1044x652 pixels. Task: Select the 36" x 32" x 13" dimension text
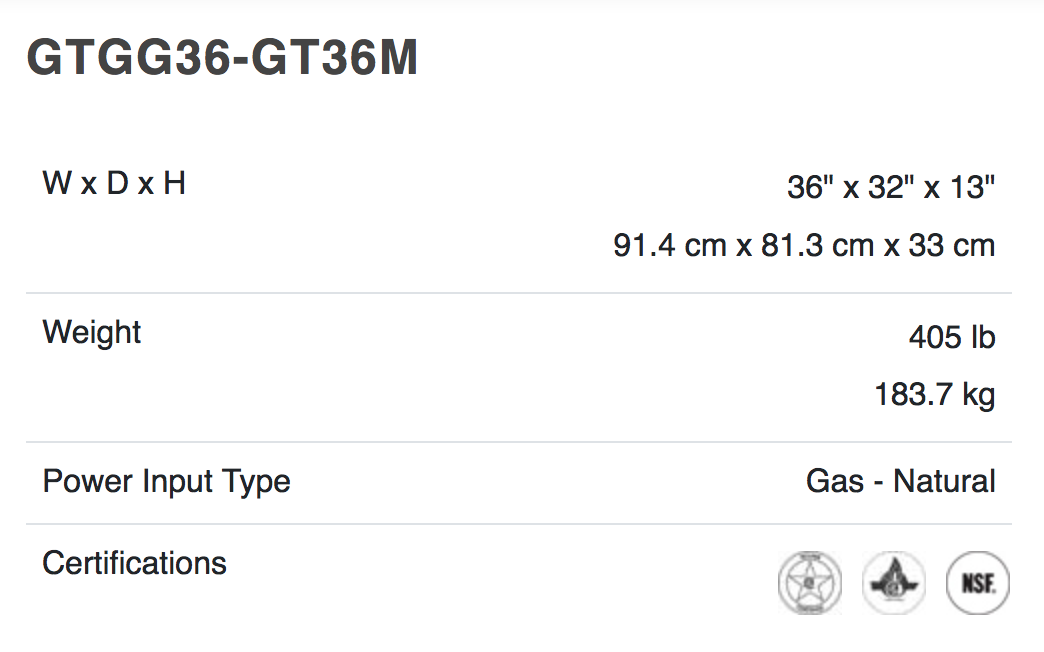click(891, 187)
